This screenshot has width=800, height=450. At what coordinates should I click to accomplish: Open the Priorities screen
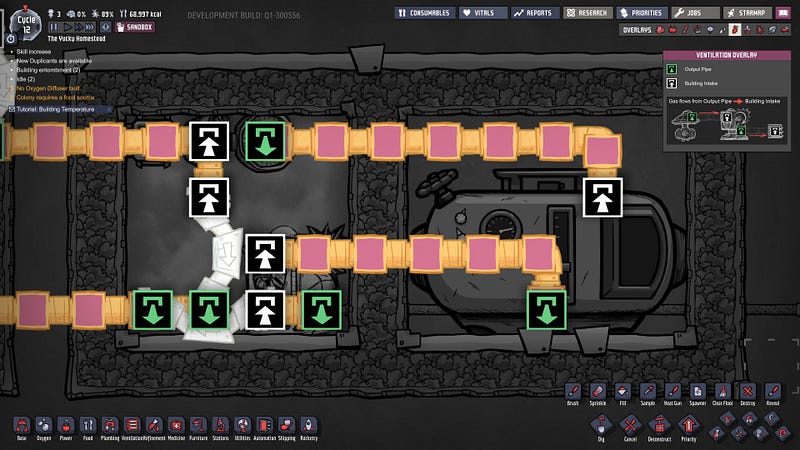(x=642, y=13)
